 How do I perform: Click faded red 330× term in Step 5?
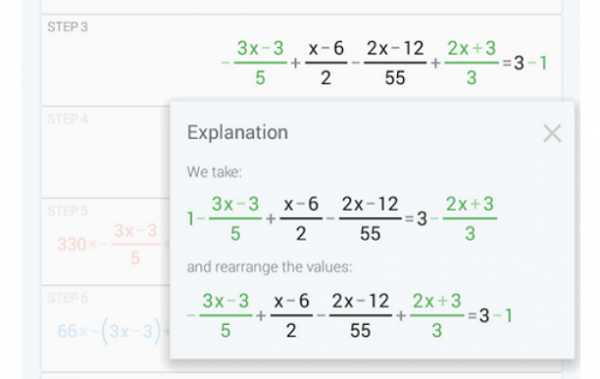[x=76, y=244]
